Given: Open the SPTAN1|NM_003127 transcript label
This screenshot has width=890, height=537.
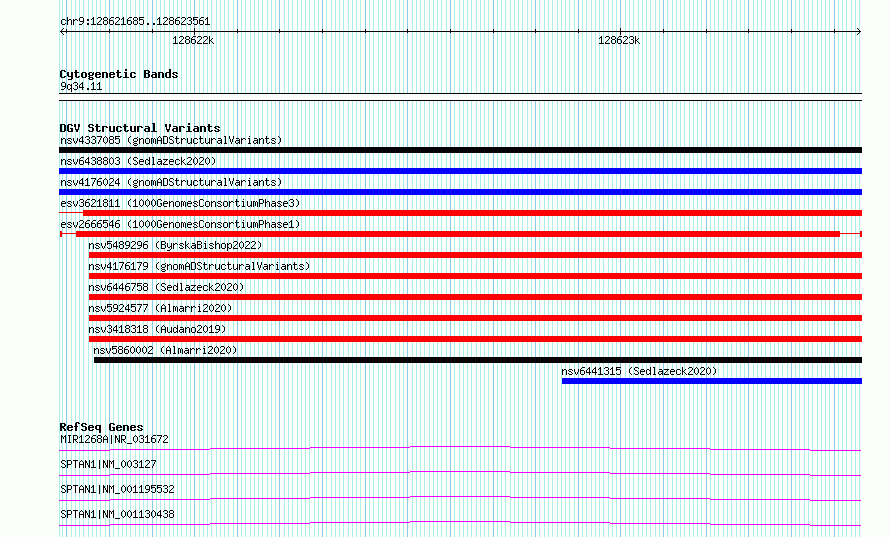Looking at the screenshot, I should click(x=108, y=464).
